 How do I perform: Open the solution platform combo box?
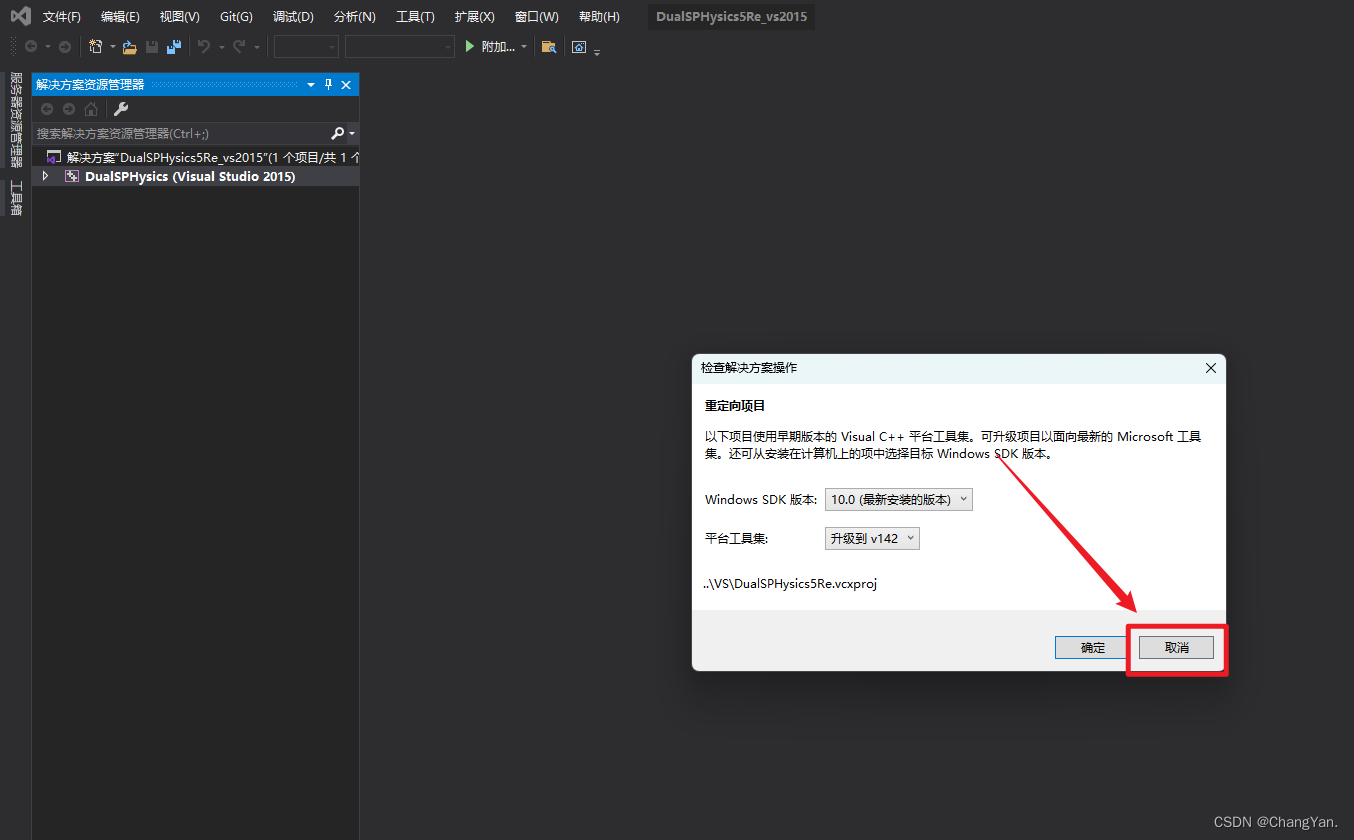[x=400, y=47]
